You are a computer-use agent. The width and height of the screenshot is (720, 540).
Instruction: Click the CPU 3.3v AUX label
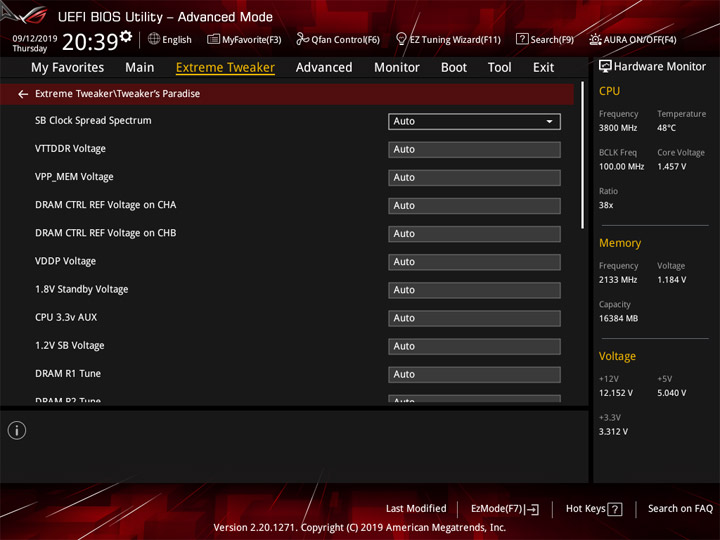(x=66, y=317)
